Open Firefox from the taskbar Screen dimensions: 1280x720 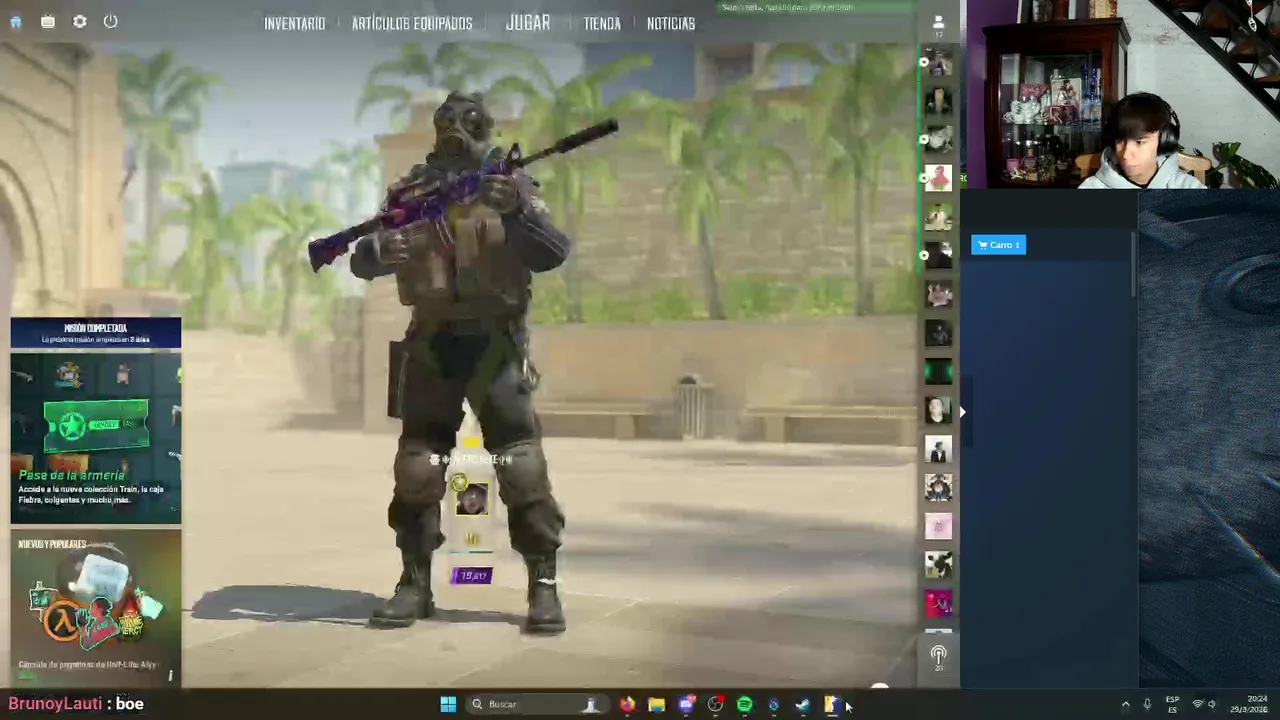627,705
